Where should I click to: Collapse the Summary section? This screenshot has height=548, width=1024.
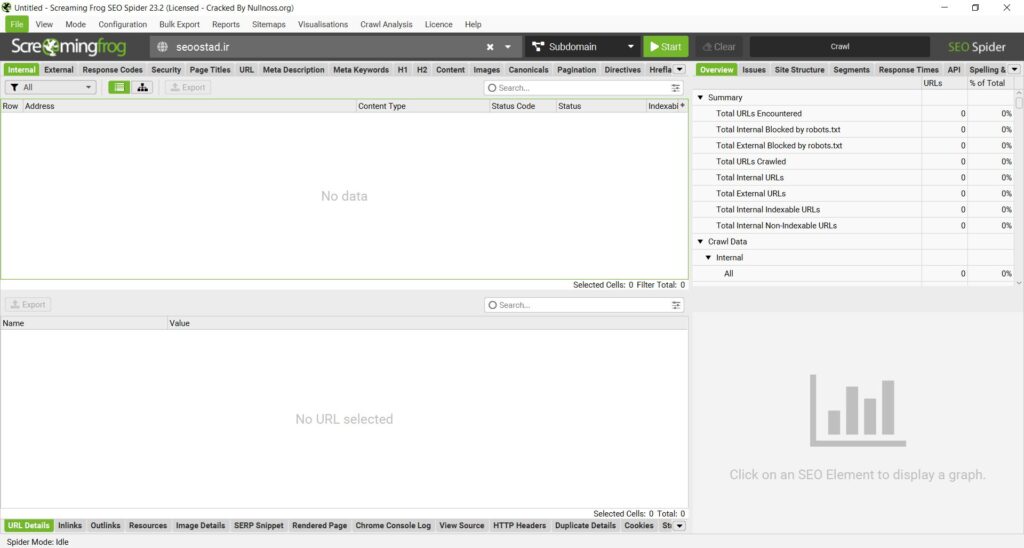pyautogui.click(x=700, y=97)
